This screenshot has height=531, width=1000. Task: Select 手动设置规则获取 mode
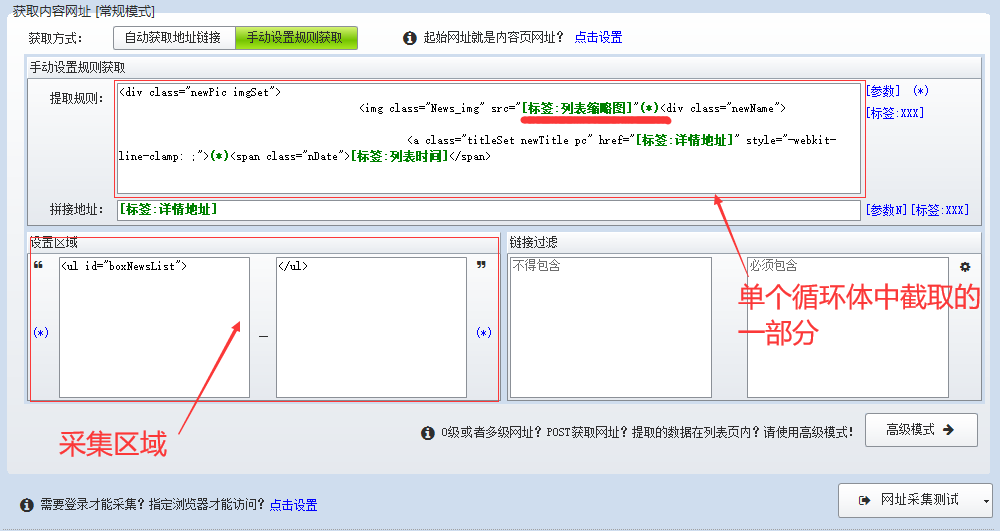[296, 38]
